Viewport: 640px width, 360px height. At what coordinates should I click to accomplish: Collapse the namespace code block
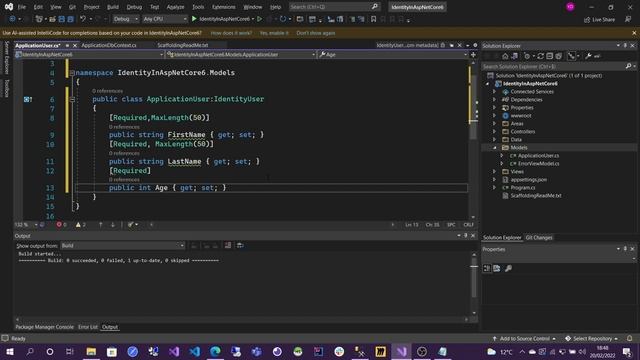pyautogui.click(x=72, y=73)
